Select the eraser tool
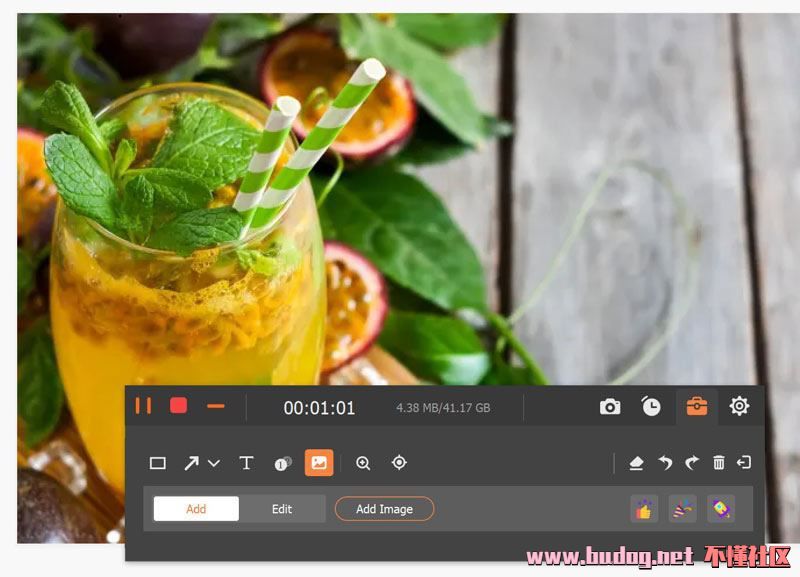This screenshot has height=577, width=800. coord(636,463)
